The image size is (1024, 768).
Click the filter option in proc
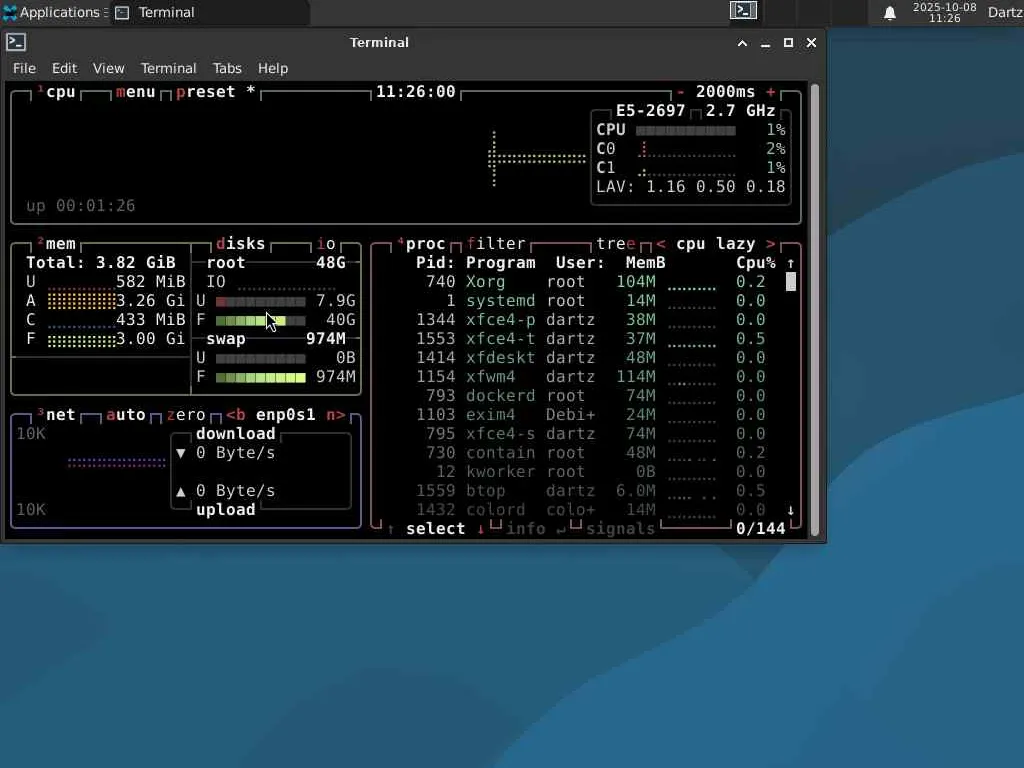tap(496, 244)
